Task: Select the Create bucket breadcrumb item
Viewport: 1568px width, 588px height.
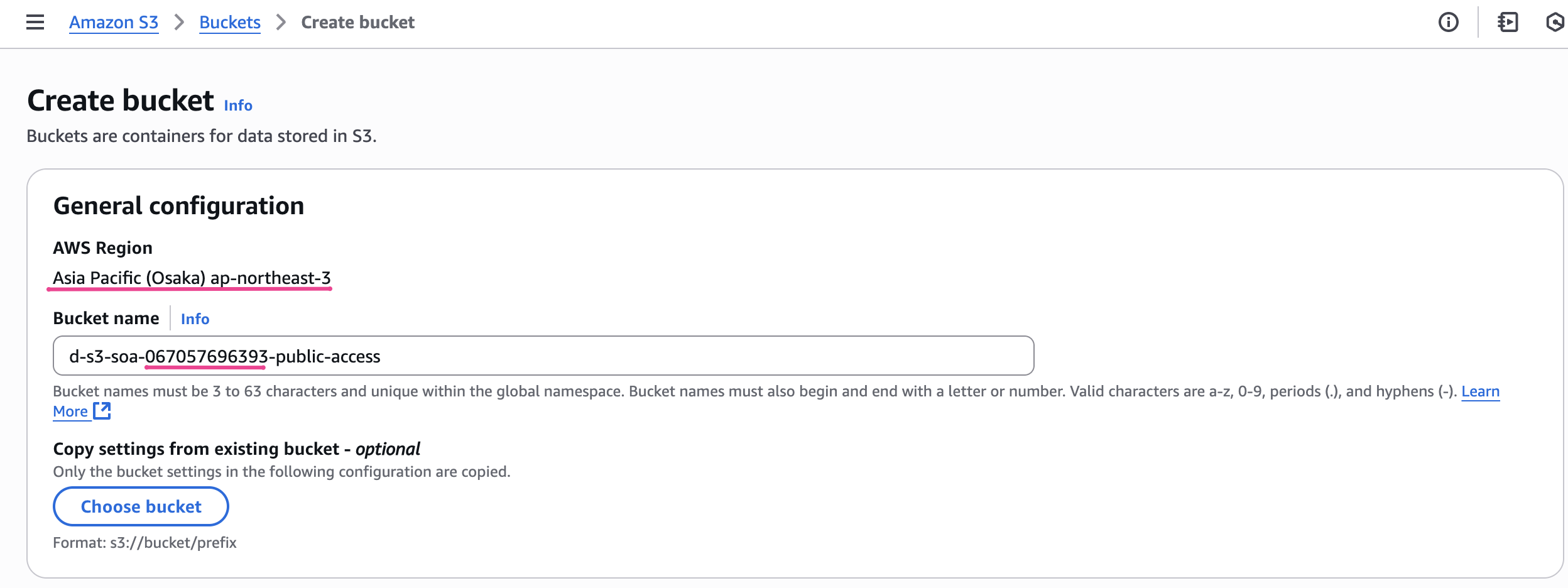Action: [x=357, y=23]
